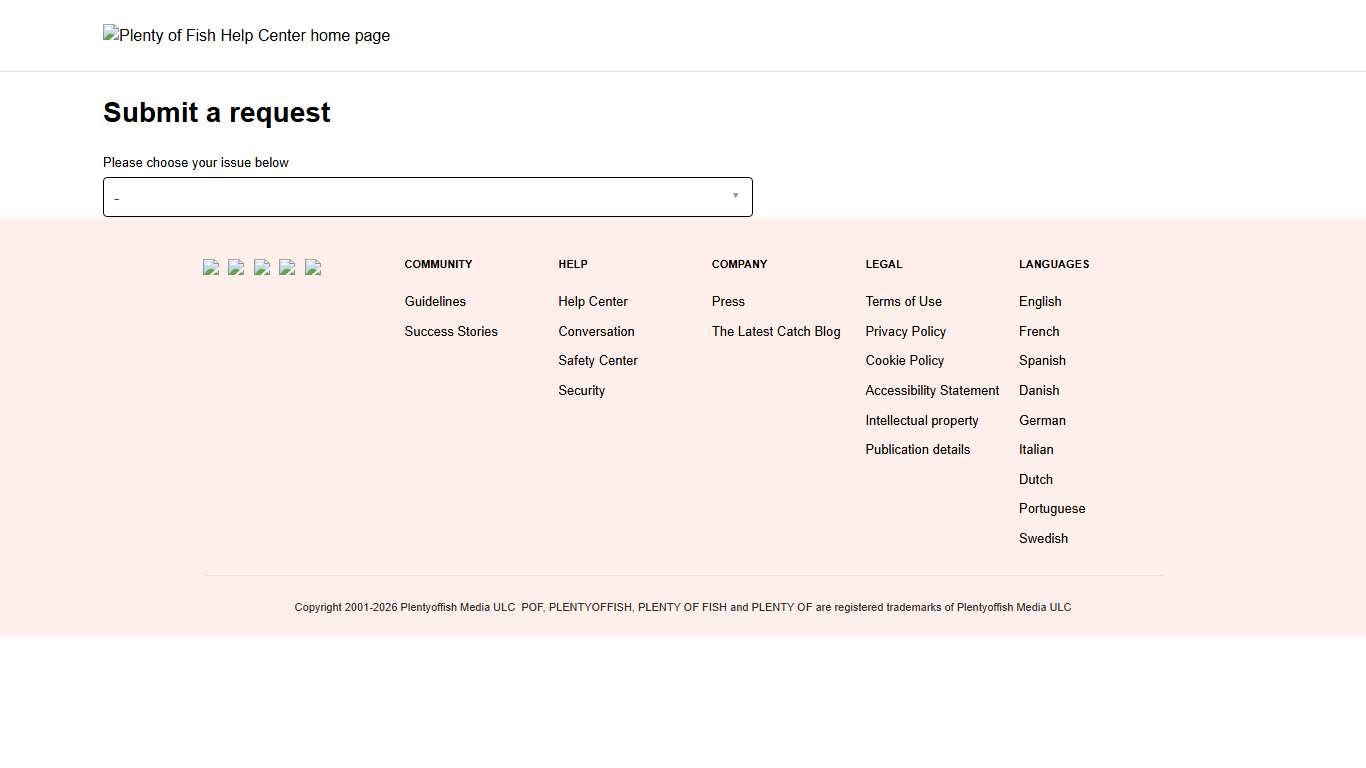Viewport: 1366px width, 768px height.
Task: Go to the Help Center
Action: coord(592,301)
